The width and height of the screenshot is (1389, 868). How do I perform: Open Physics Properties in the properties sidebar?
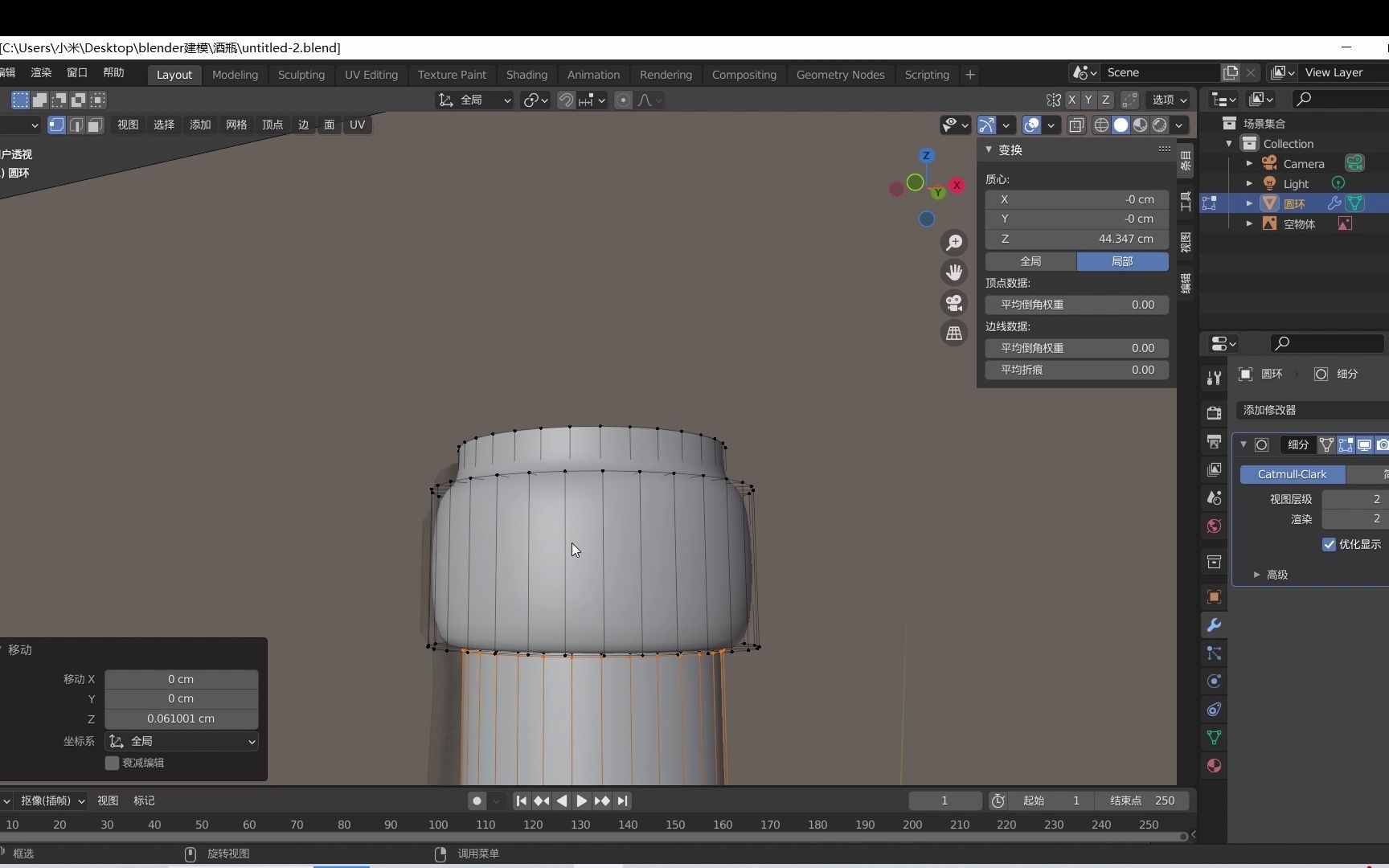(1214, 681)
